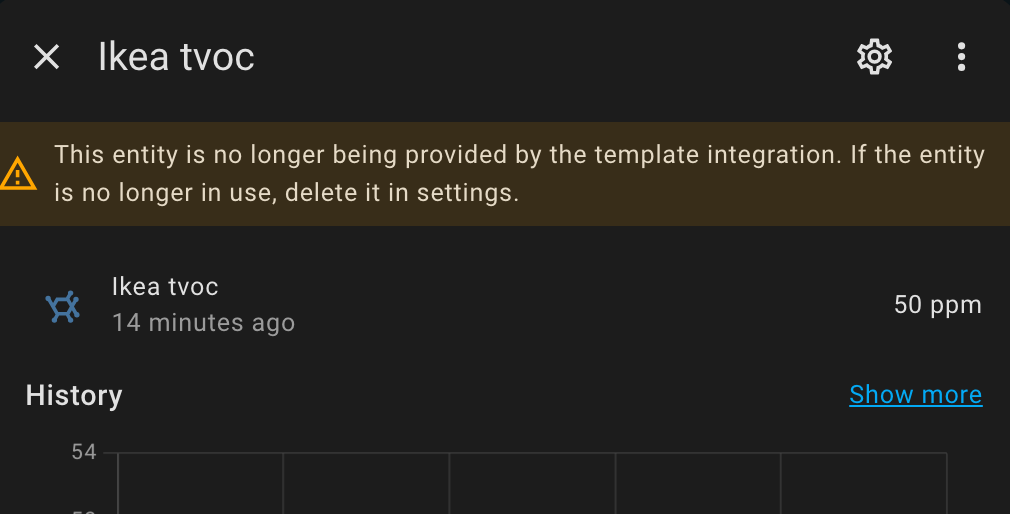Viewport: 1010px width, 514px height.
Task: Click the template integration warning message
Action: click(x=519, y=174)
